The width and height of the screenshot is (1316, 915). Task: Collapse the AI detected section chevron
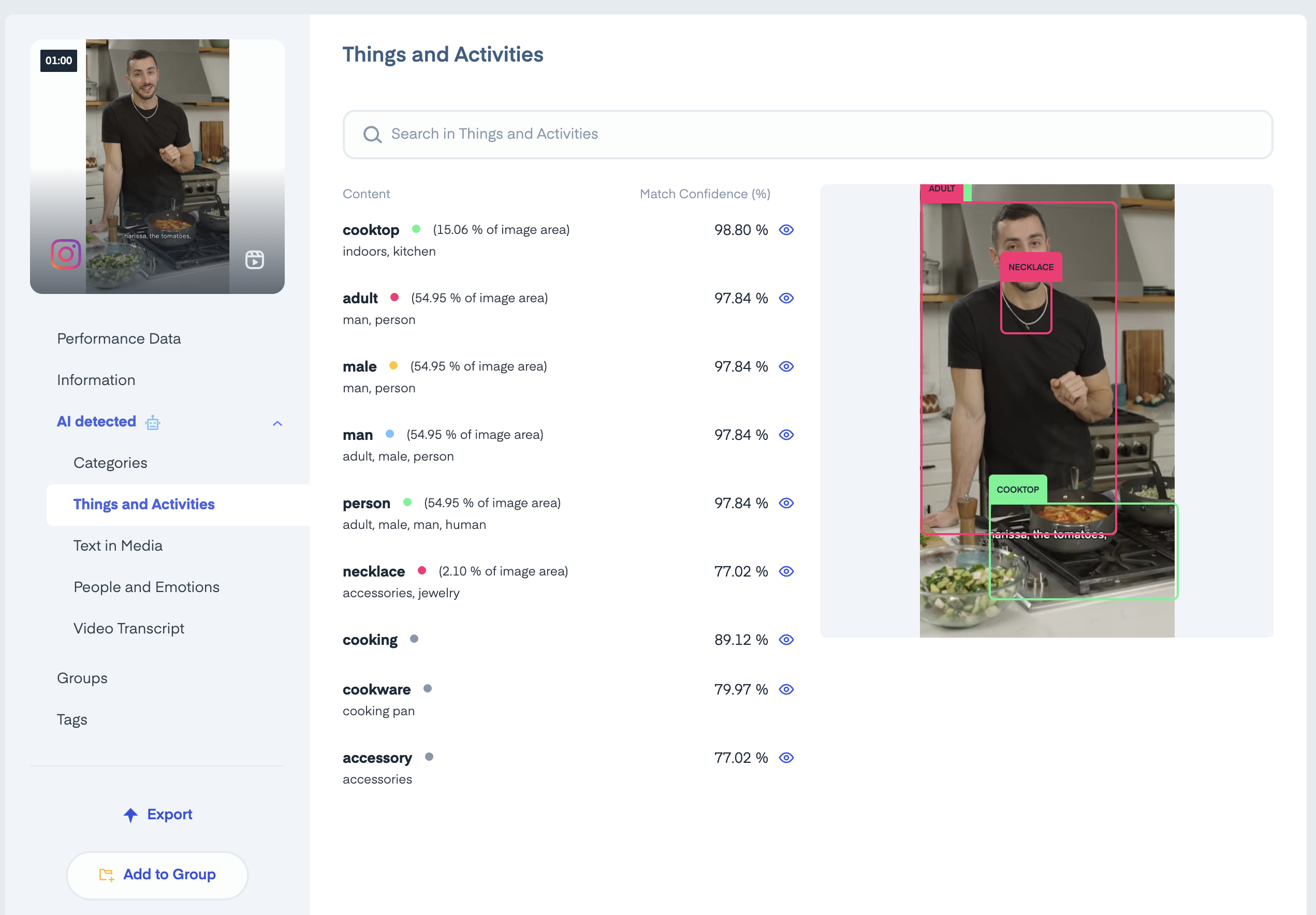(277, 423)
